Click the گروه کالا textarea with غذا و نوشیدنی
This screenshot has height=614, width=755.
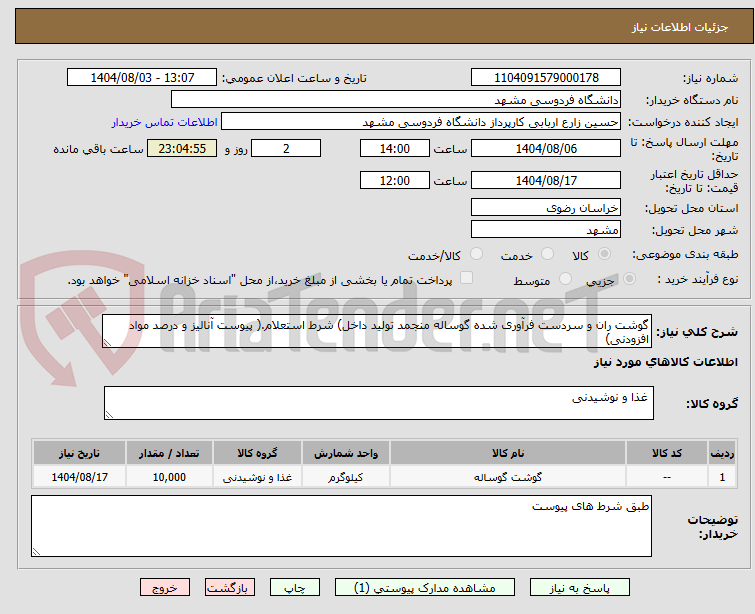click(378, 403)
